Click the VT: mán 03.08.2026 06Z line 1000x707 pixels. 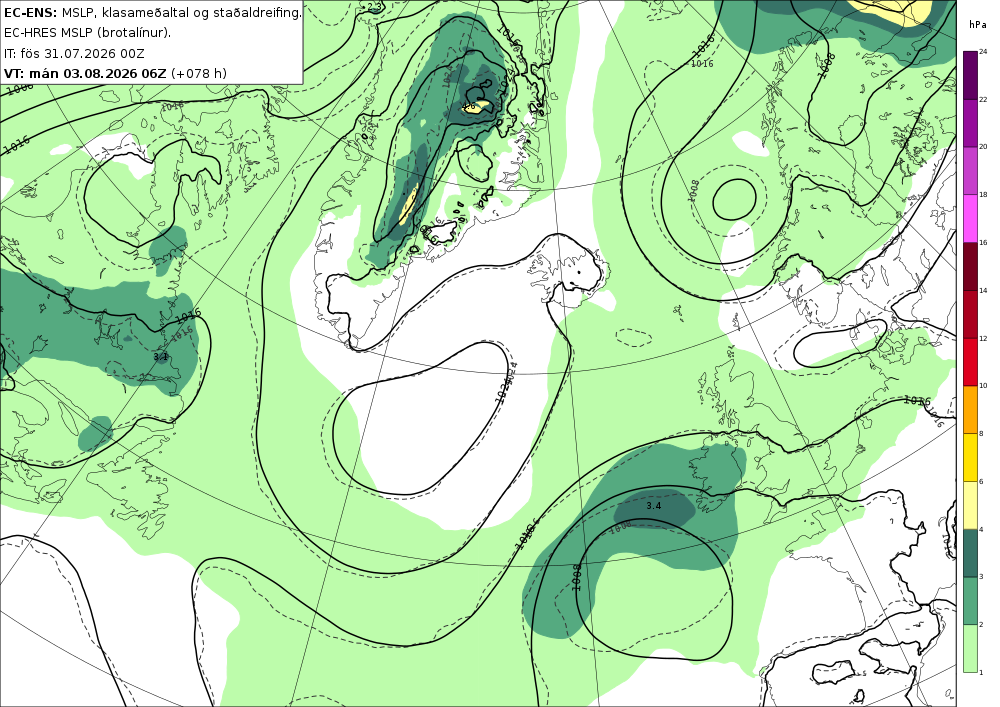(115, 73)
